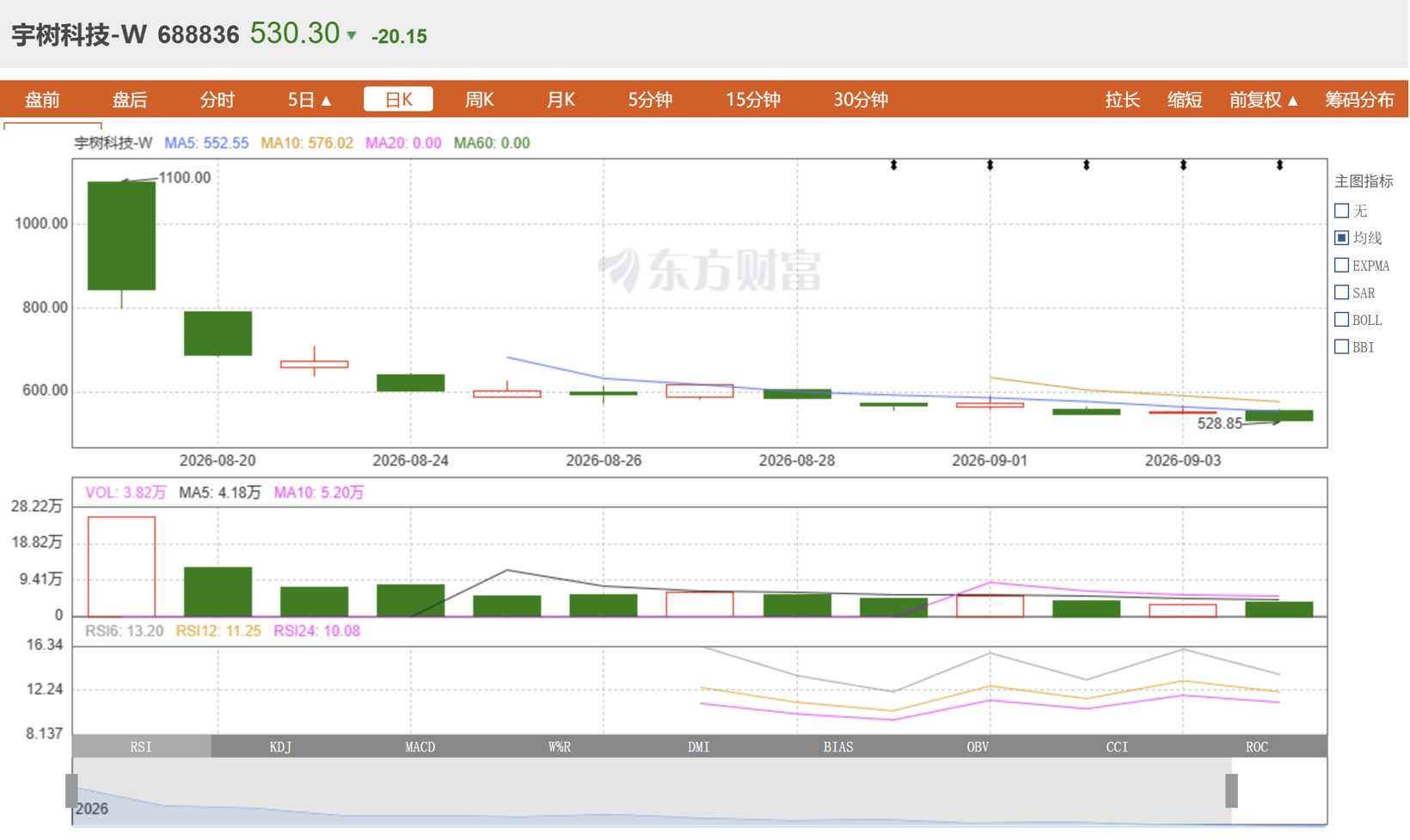This screenshot has width=1410, height=840.
Task: Open 筹码分布 chip distribution
Action: (x=1359, y=100)
